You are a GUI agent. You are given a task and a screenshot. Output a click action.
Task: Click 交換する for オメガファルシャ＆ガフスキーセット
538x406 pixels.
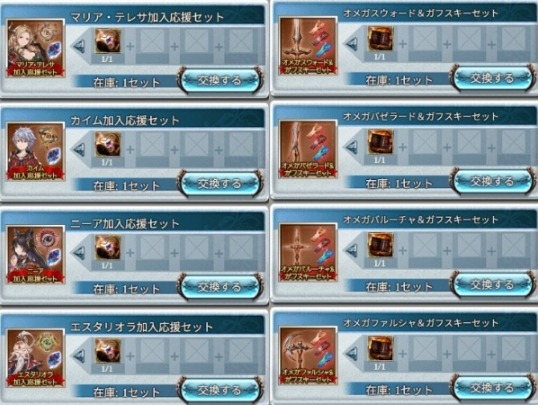(492, 388)
